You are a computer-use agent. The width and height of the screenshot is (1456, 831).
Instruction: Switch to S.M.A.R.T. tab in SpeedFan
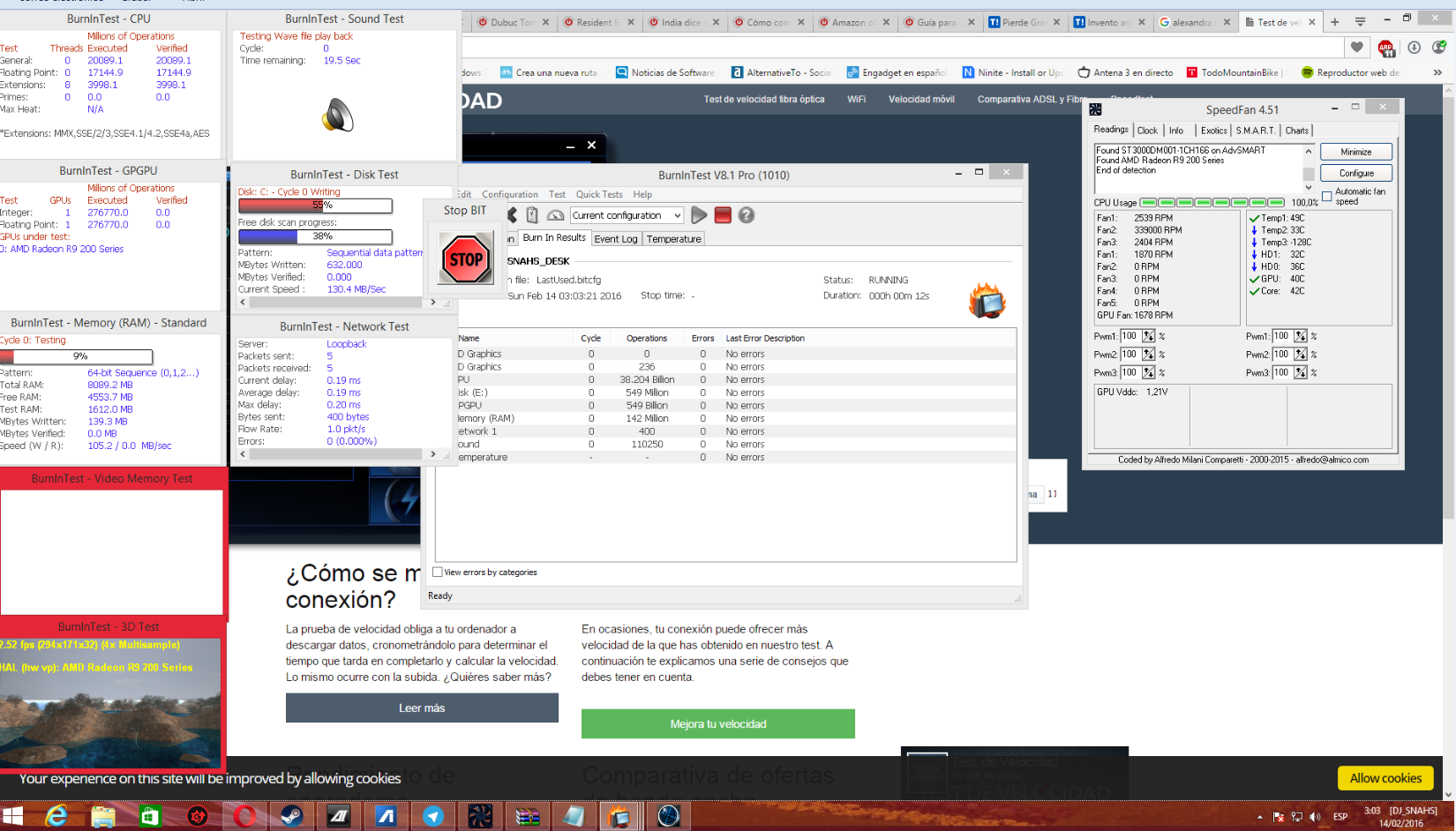pyautogui.click(x=1255, y=131)
